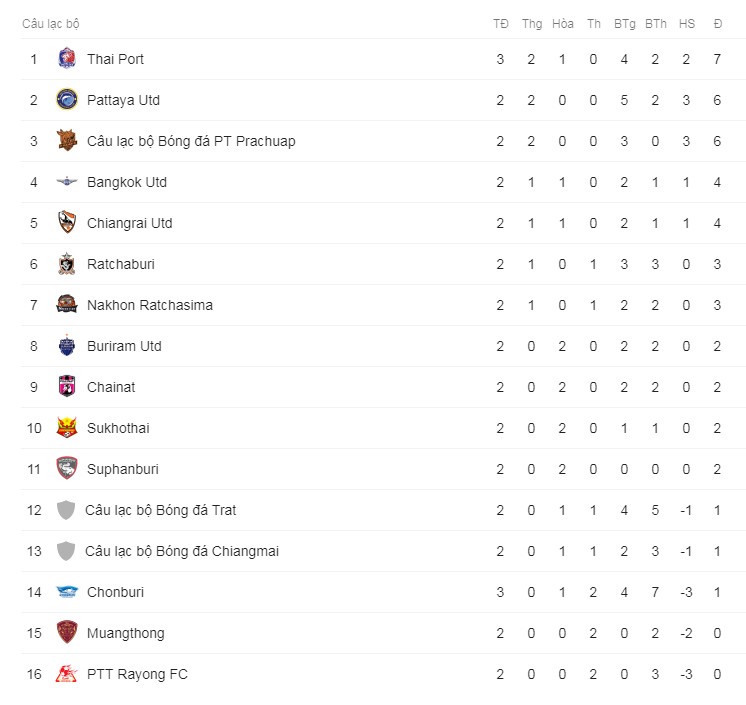The image size is (746, 705).
Task: Open the Muangthong team name link
Action: click(126, 633)
